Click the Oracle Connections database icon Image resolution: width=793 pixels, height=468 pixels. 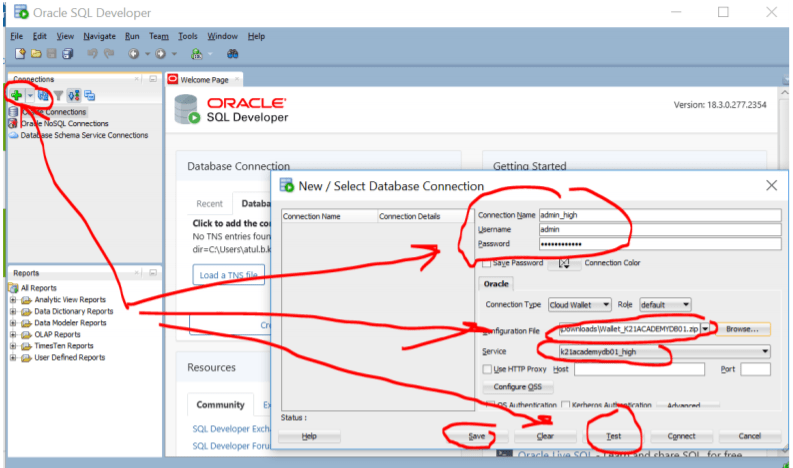[13, 112]
